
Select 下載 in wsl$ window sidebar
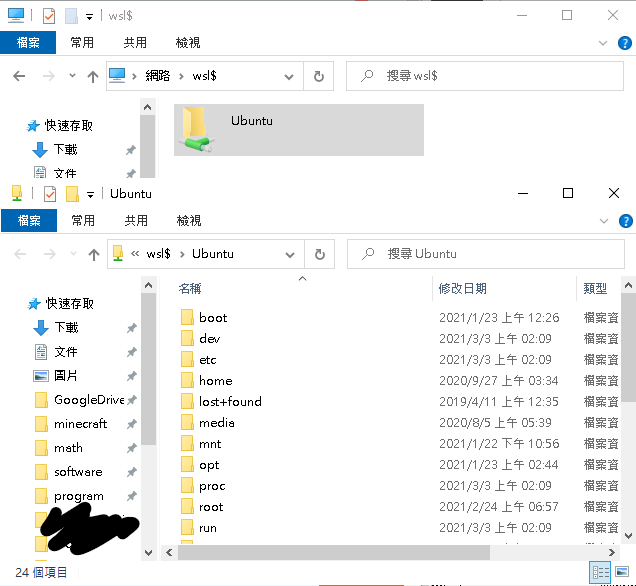[x=65, y=149]
